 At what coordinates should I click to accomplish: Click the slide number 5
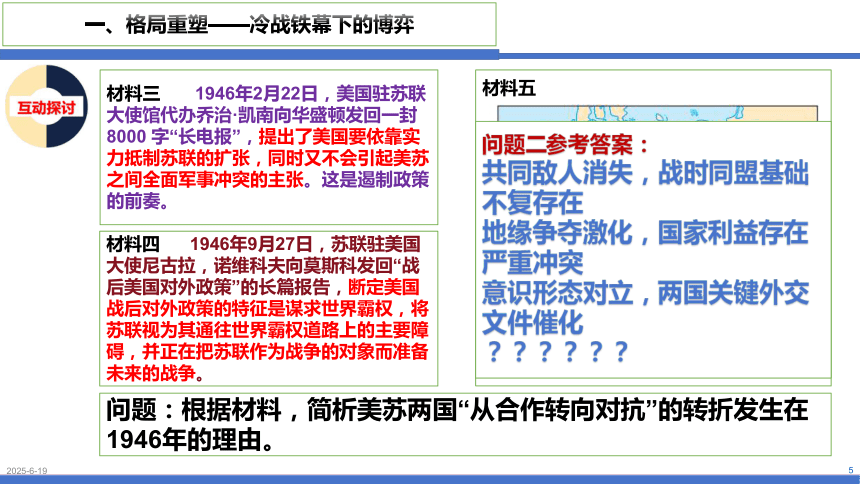point(851,470)
